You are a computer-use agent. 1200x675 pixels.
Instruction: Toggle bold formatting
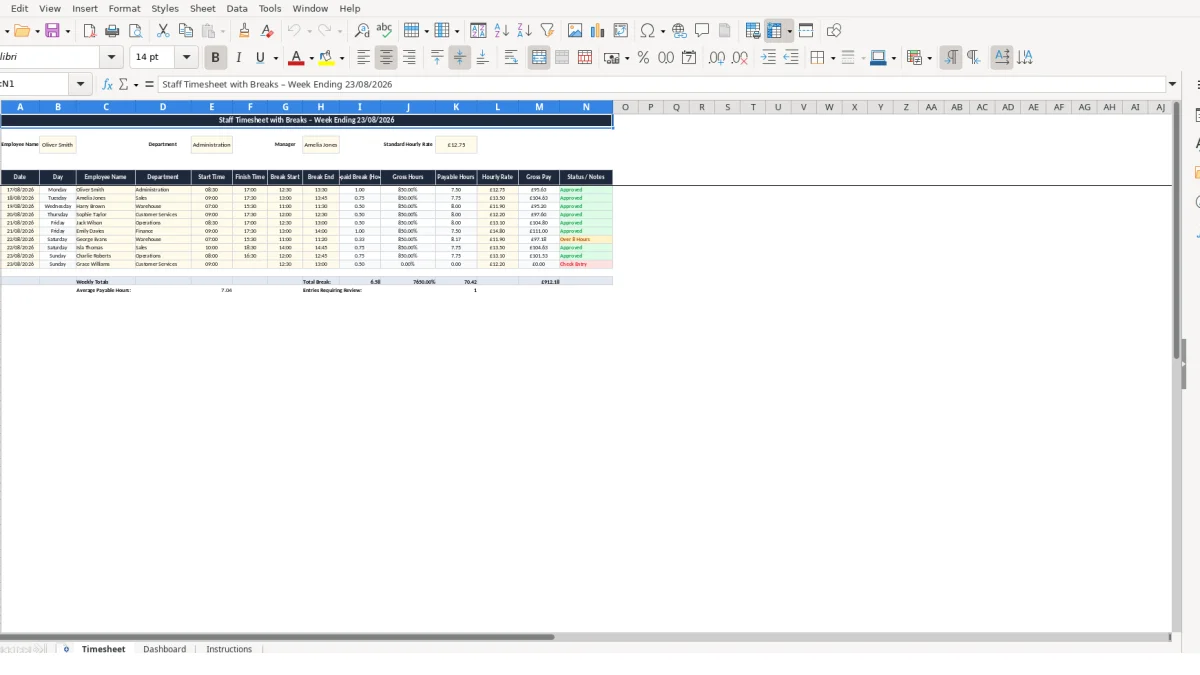214,58
